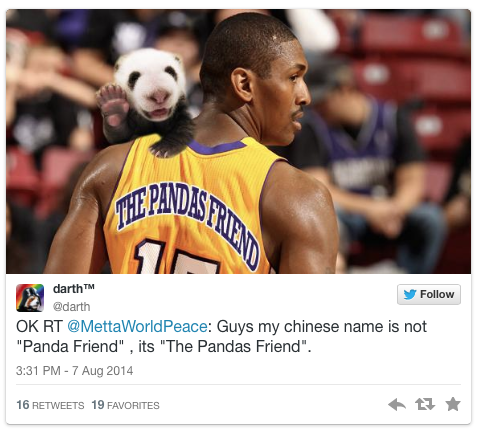Open the @MettaWorldPeace profile link

(x=137, y=326)
